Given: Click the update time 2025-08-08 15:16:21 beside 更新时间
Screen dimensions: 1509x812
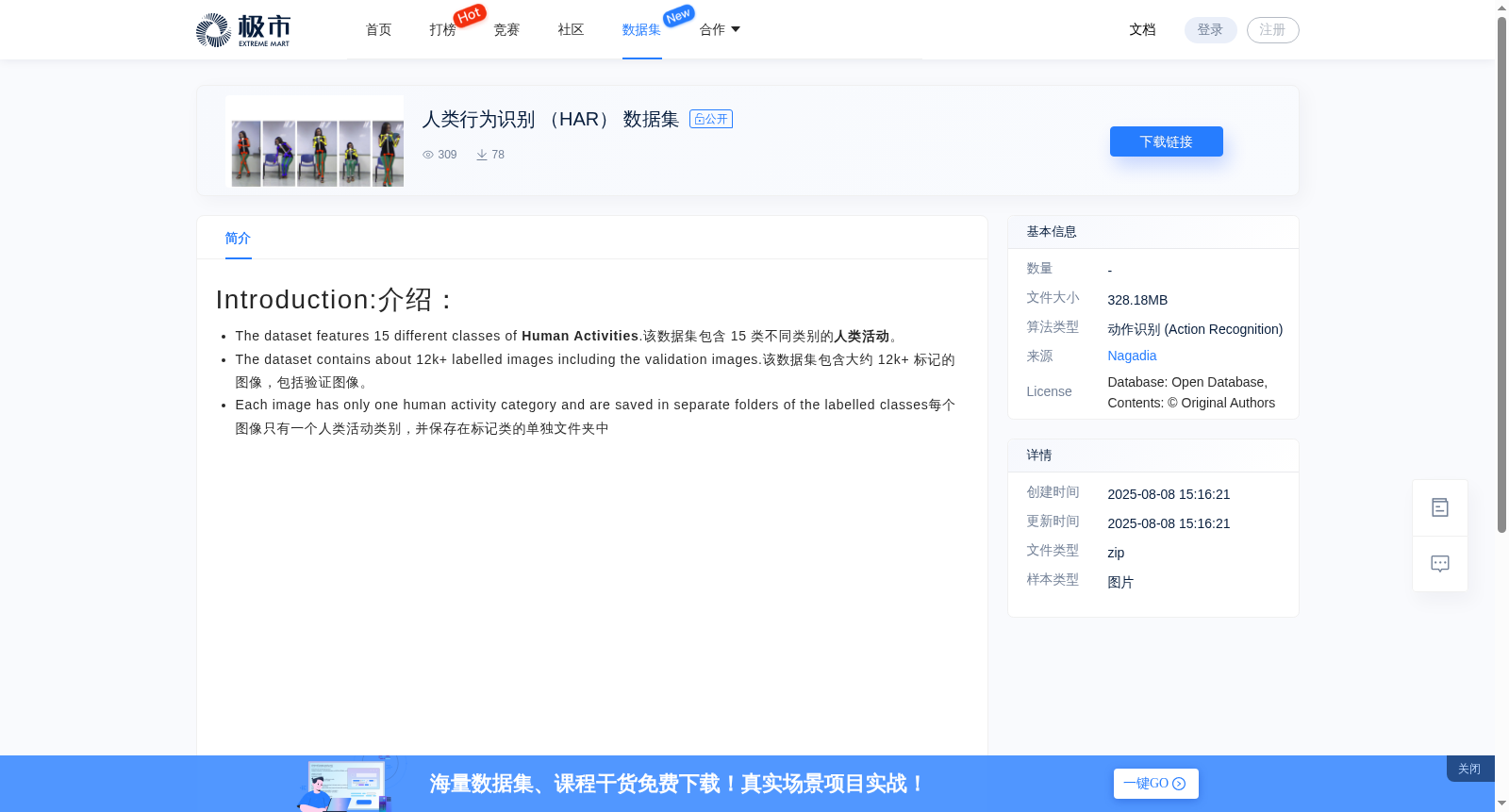Looking at the screenshot, I should [1169, 523].
